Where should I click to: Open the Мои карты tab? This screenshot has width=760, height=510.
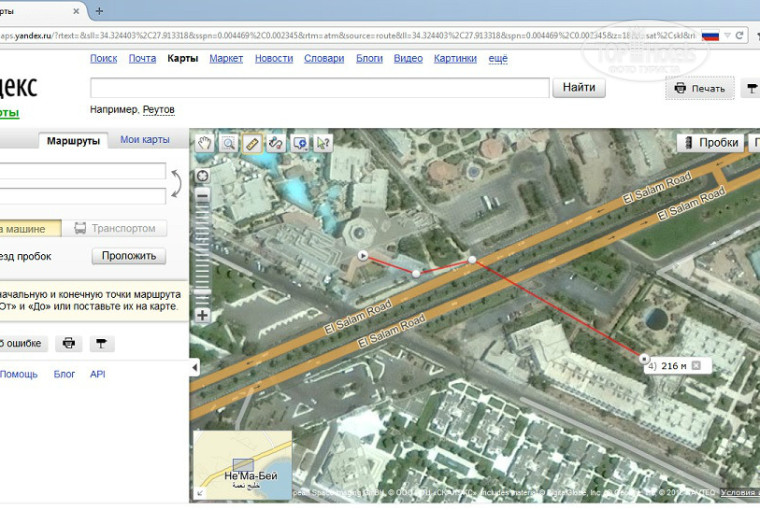[144, 139]
